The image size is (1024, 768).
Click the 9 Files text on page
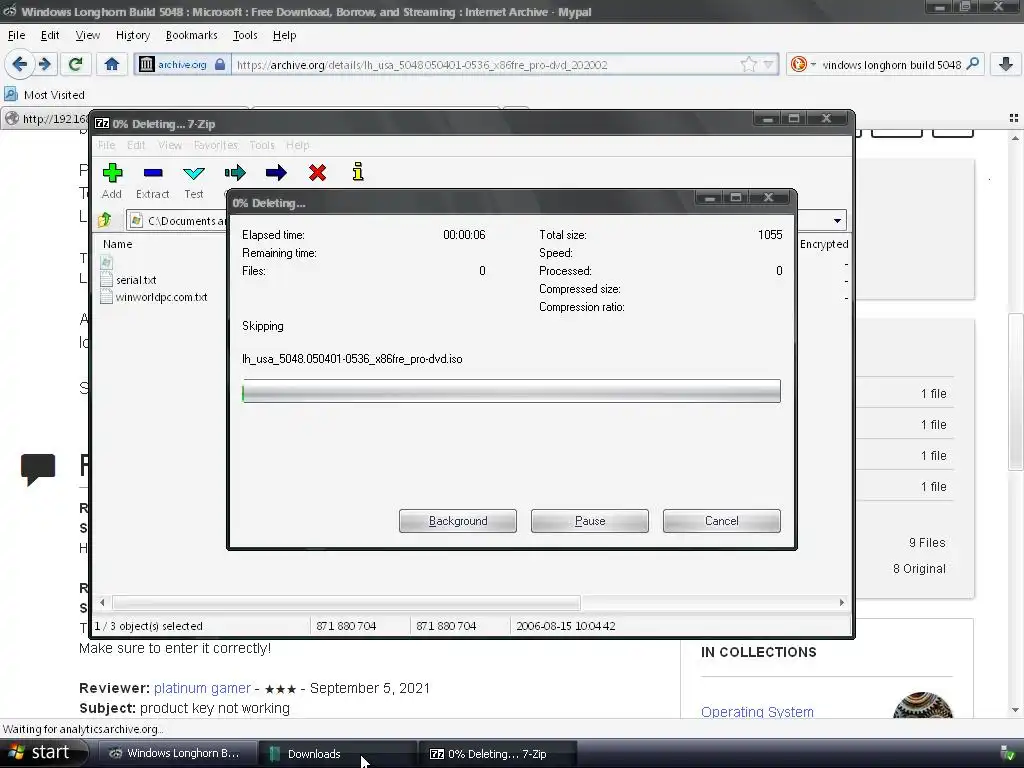point(927,542)
